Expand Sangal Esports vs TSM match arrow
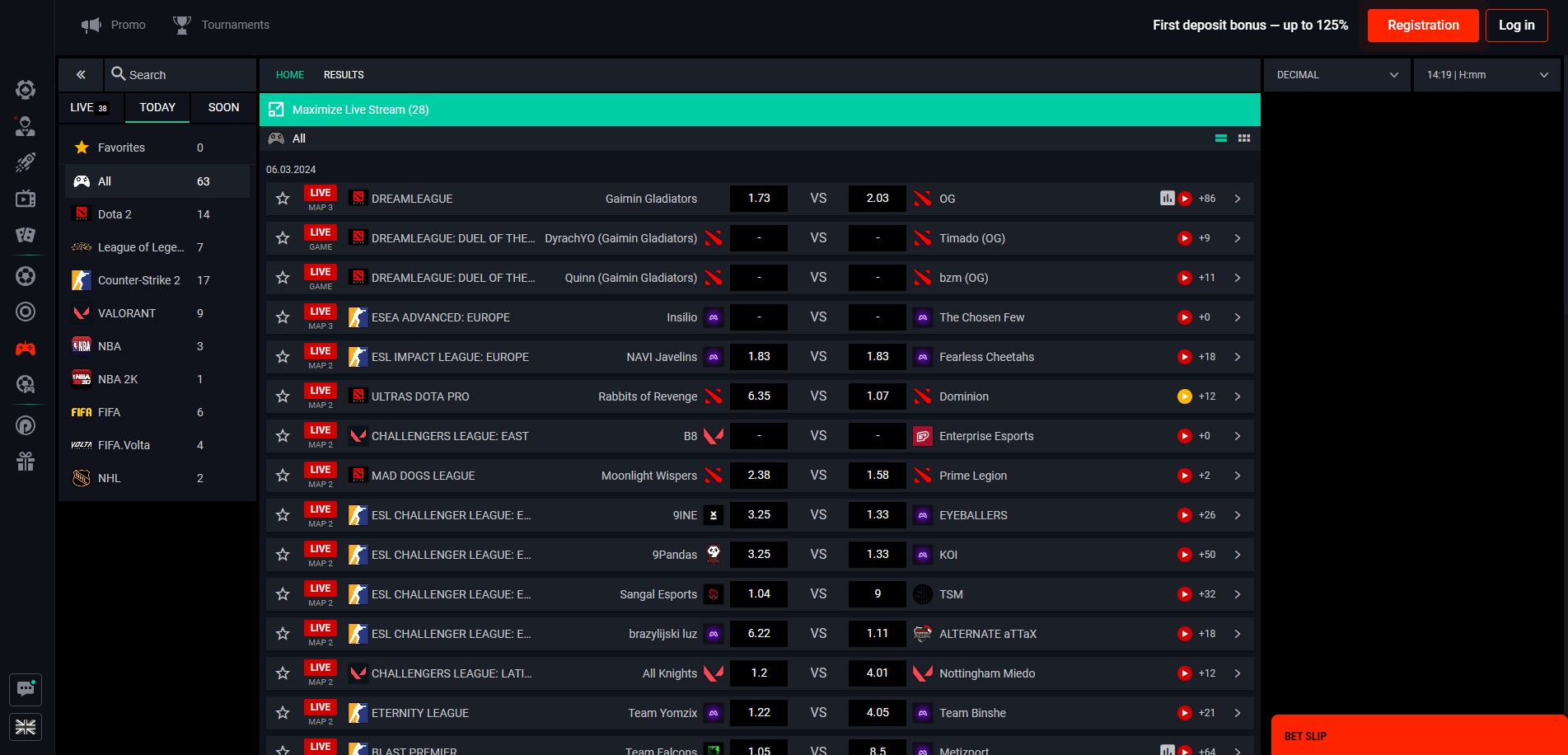 (1237, 594)
